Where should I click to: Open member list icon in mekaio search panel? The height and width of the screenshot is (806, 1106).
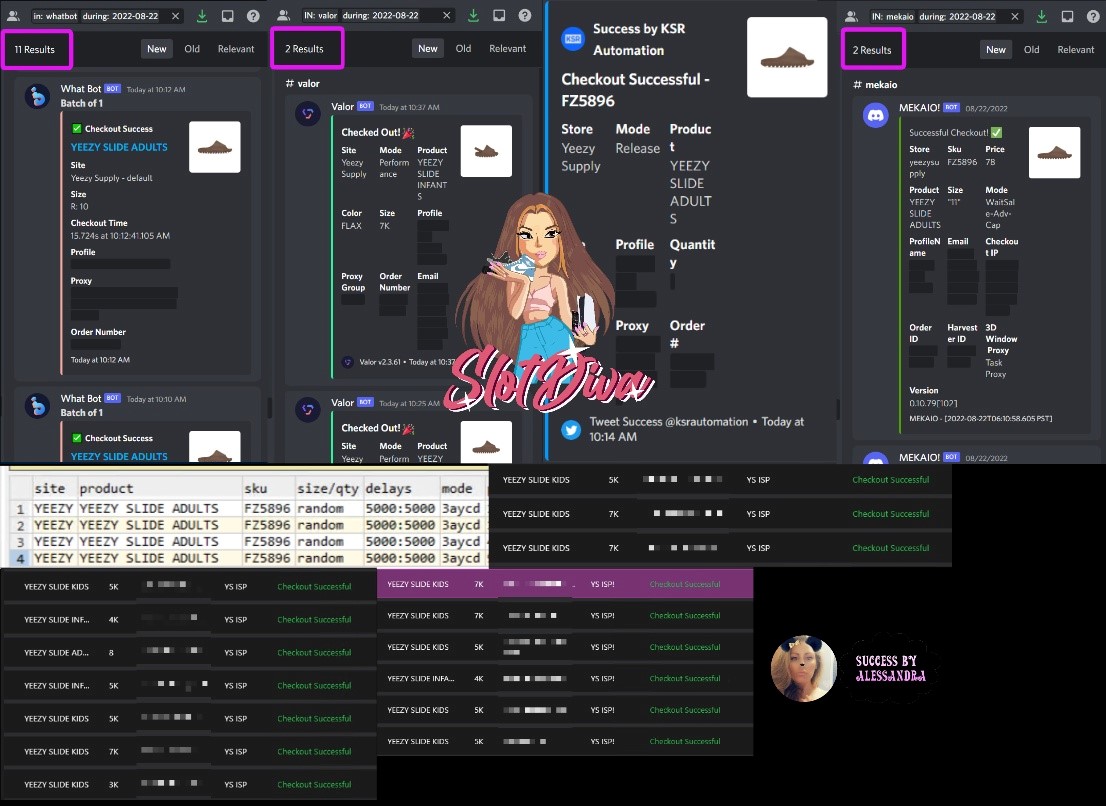click(851, 16)
